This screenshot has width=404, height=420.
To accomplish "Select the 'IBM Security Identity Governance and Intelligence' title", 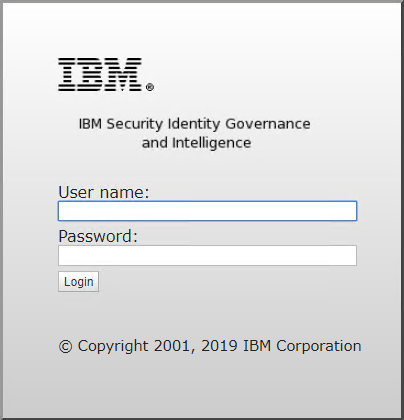I will tap(195, 133).
